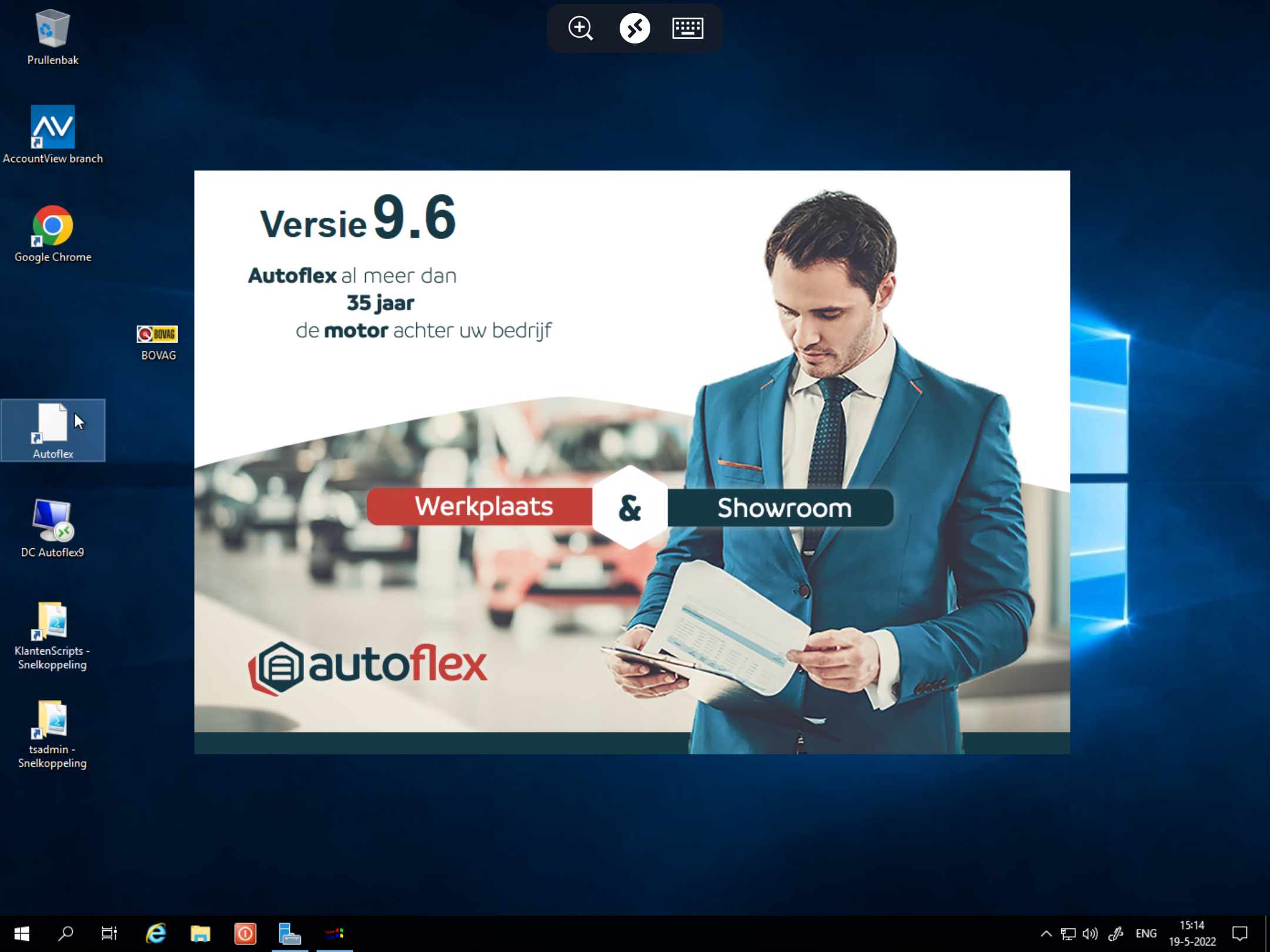The width and height of the screenshot is (1270, 952).
Task: Open KlantenScripts - Snelkoppeling folder shortcut
Action: point(53,635)
